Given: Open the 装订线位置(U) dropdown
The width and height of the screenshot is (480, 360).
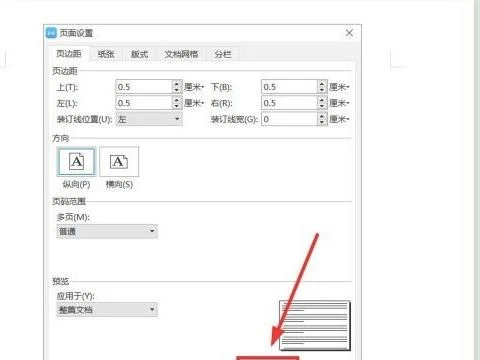Looking at the screenshot, I should (149, 119).
